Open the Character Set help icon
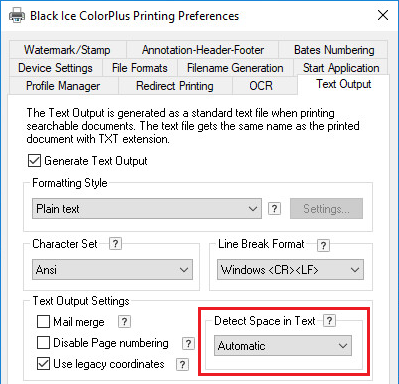 (x=115, y=244)
